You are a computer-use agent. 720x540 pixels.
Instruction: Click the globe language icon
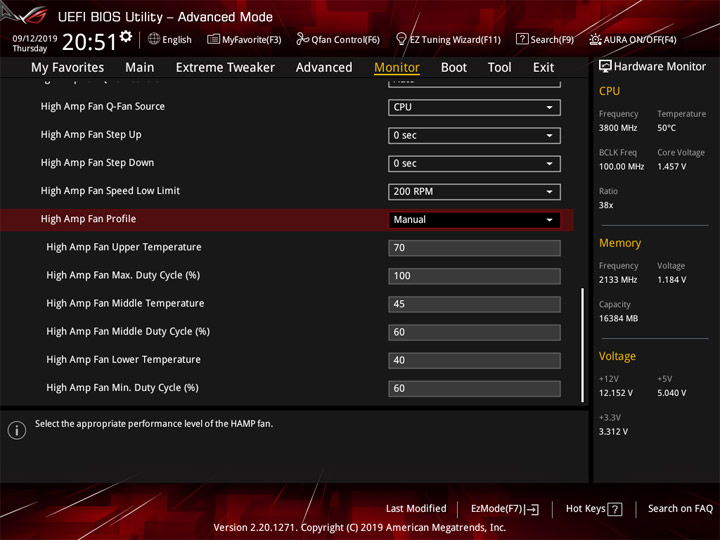(x=154, y=39)
